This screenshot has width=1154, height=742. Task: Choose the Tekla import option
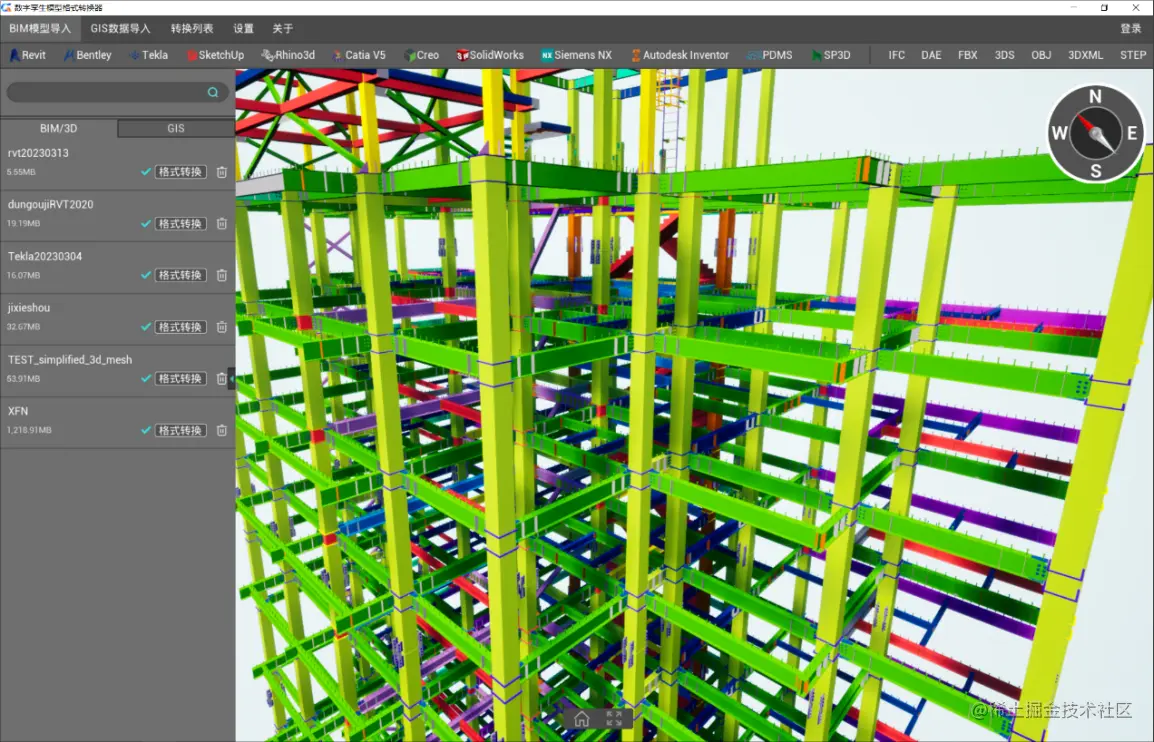(x=149, y=55)
